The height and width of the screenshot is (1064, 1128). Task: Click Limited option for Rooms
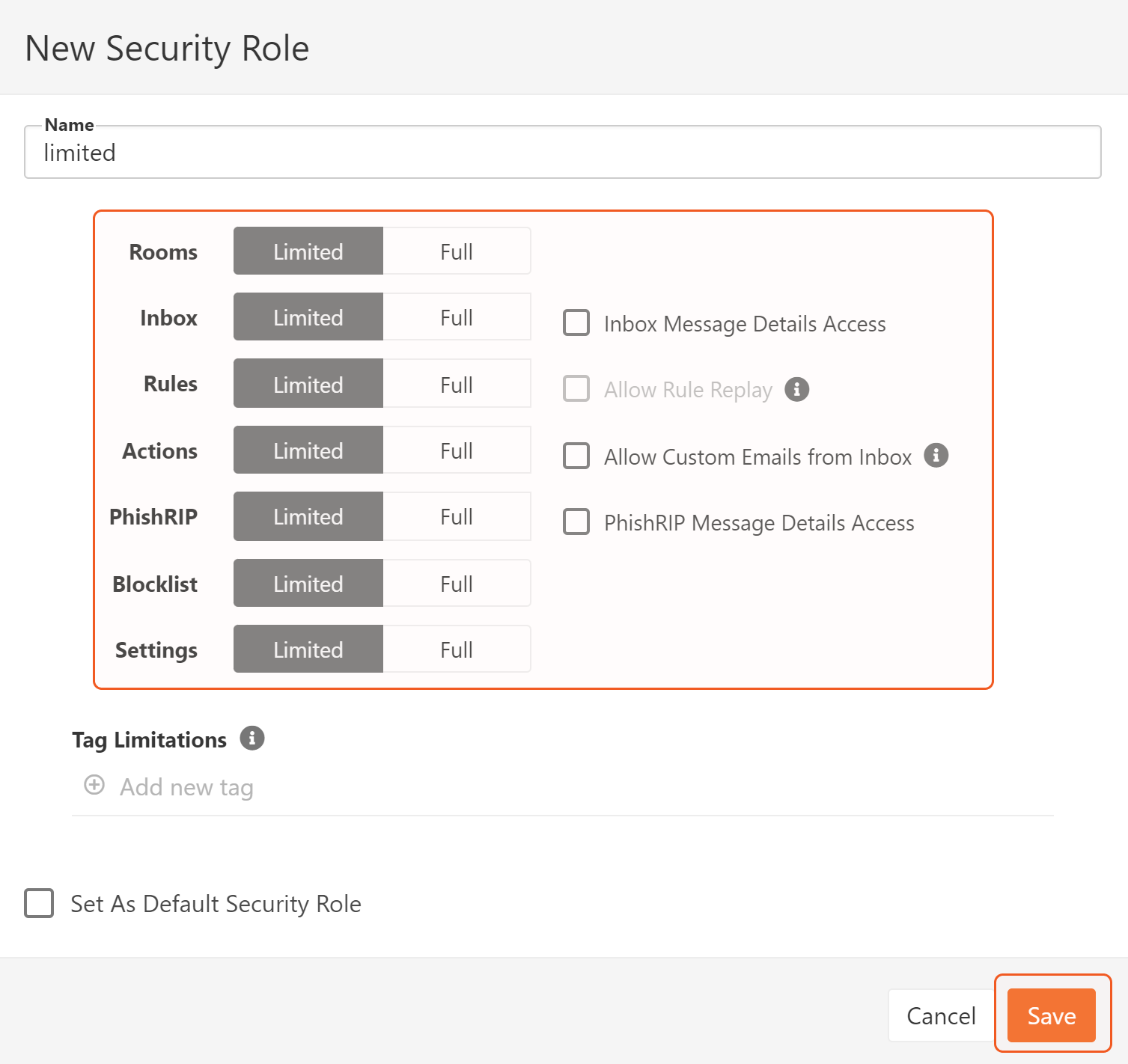(308, 251)
